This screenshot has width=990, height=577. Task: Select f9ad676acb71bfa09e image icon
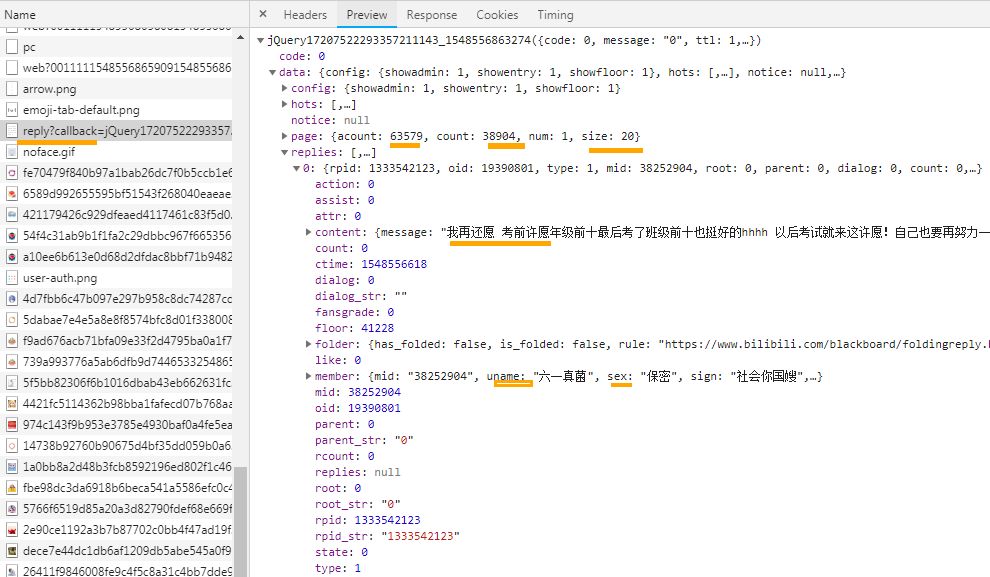point(11,341)
